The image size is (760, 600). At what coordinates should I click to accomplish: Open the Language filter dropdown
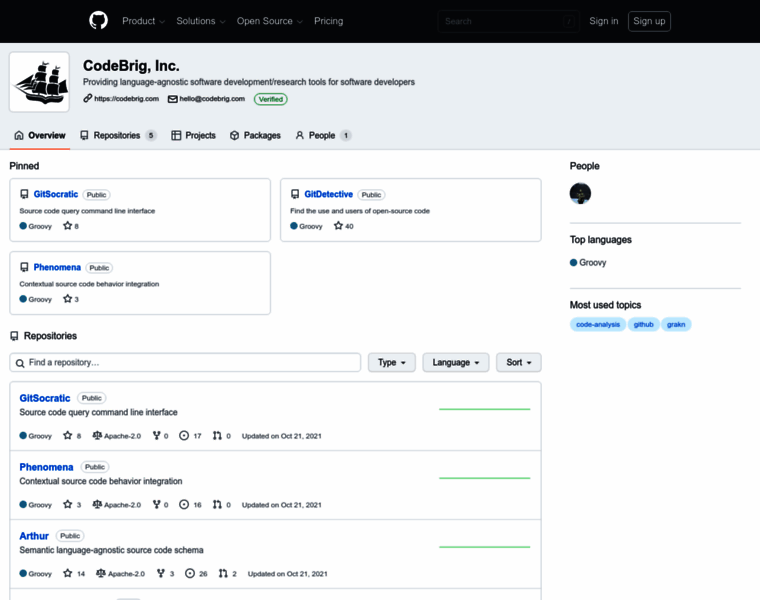tap(456, 363)
